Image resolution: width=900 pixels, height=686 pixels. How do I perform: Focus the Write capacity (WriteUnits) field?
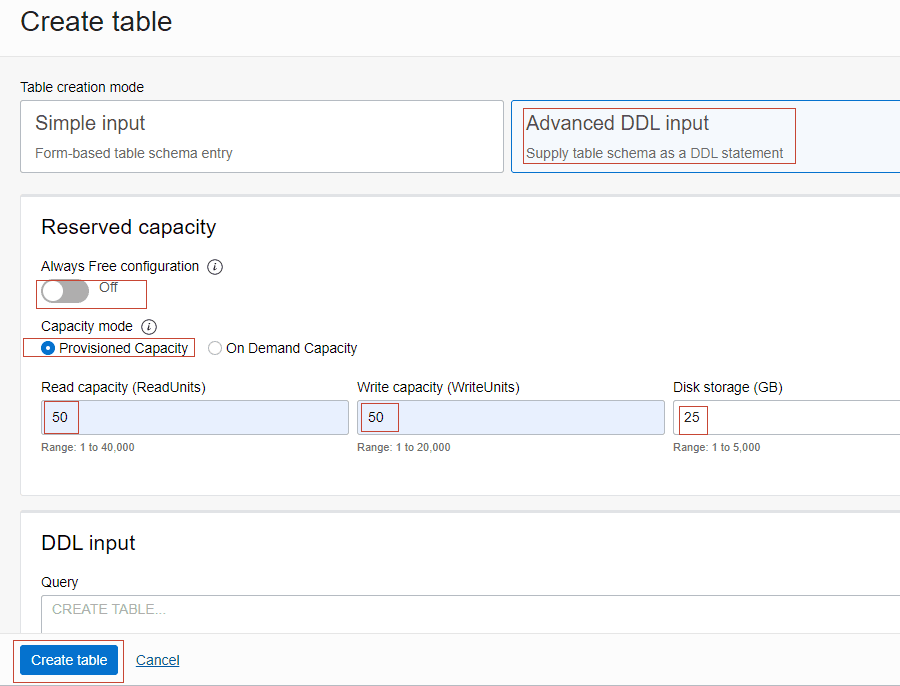point(511,417)
